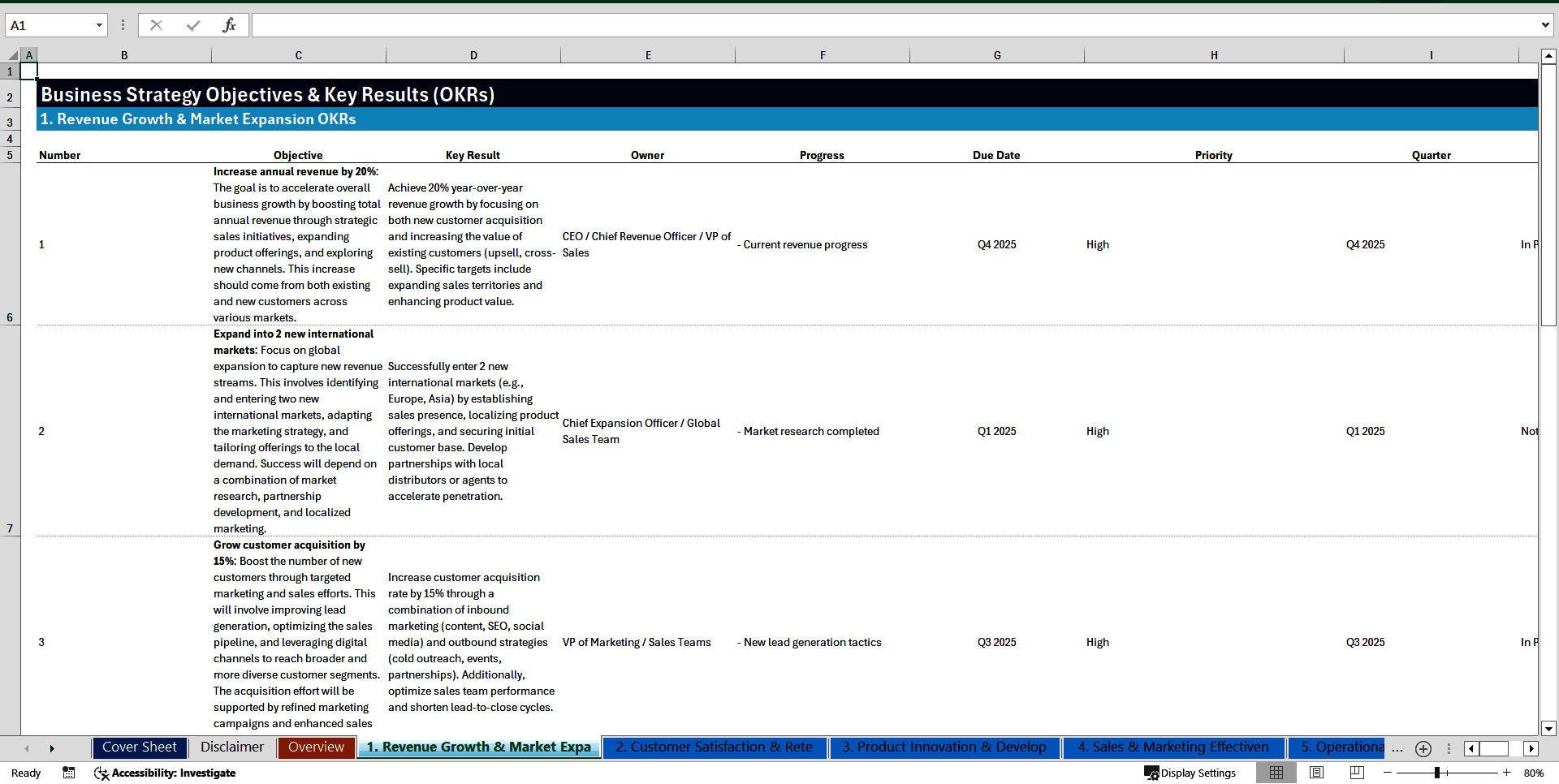Click the Enter (checkmark) icon in formula bar

[x=192, y=24]
